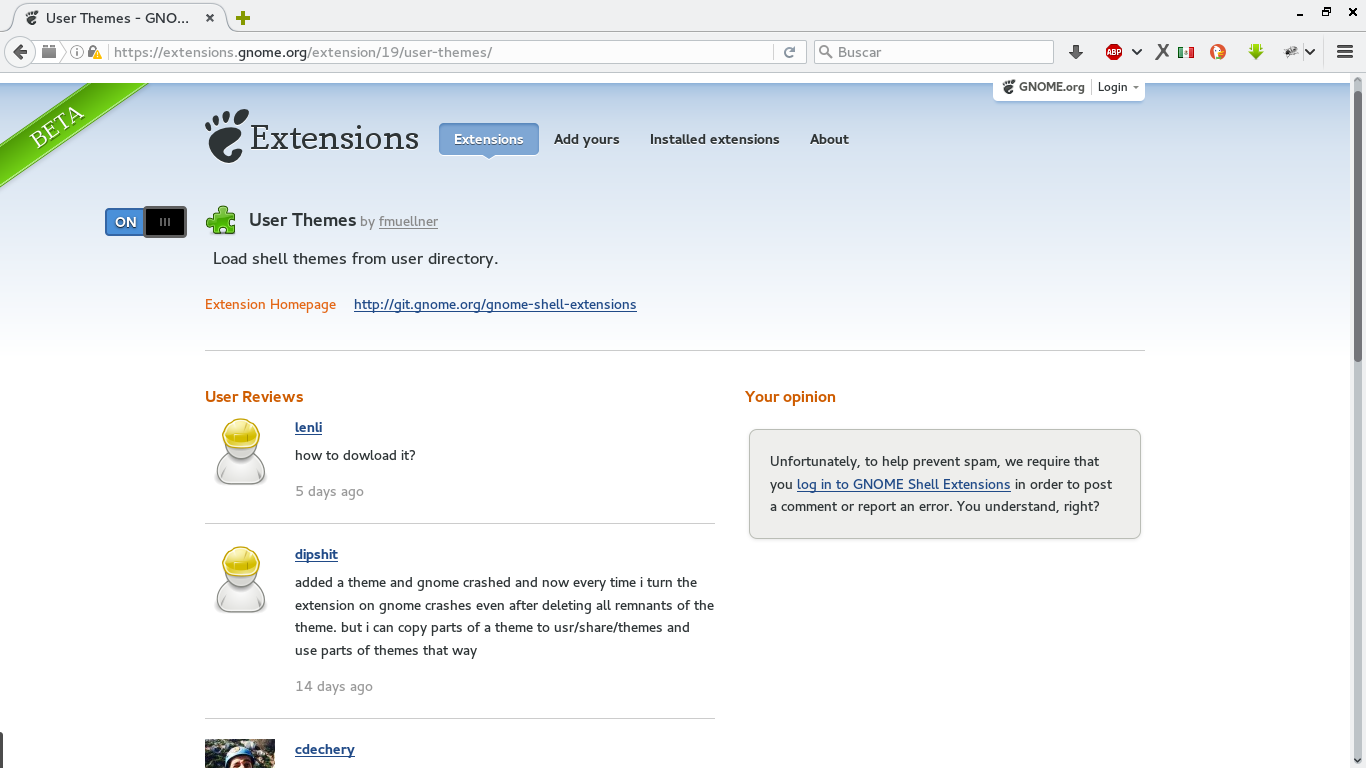The width and height of the screenshot is (1366, 768).
Task: Open the Installed extensions tab
Action: click(714, 139)
